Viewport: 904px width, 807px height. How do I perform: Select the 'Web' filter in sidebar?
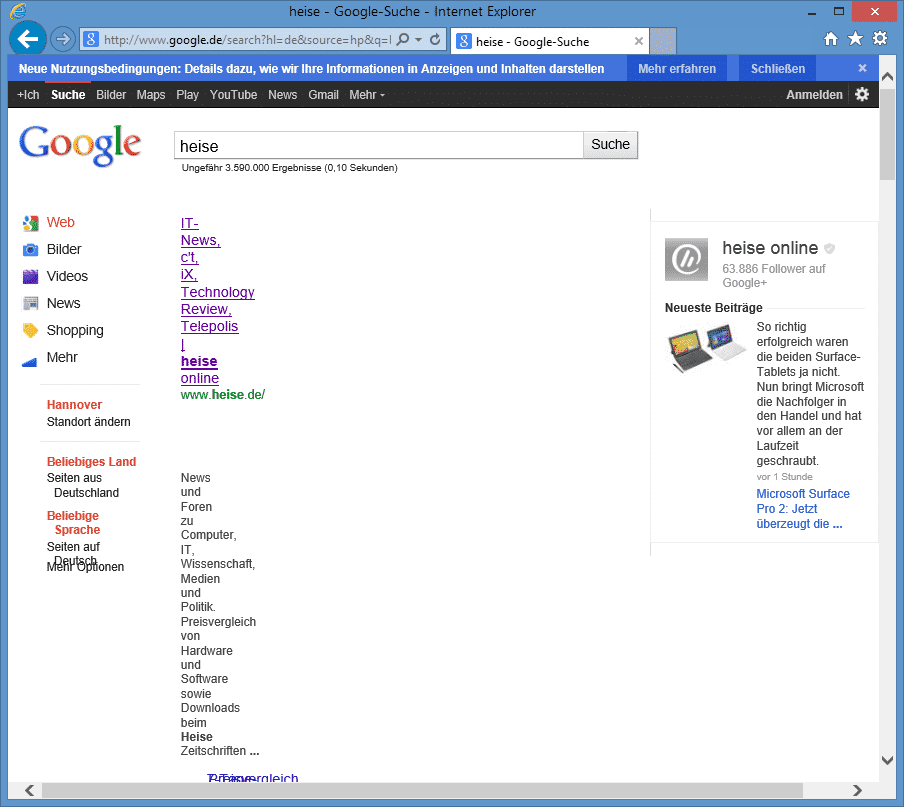pyautogui.click(x=61, y=223)
